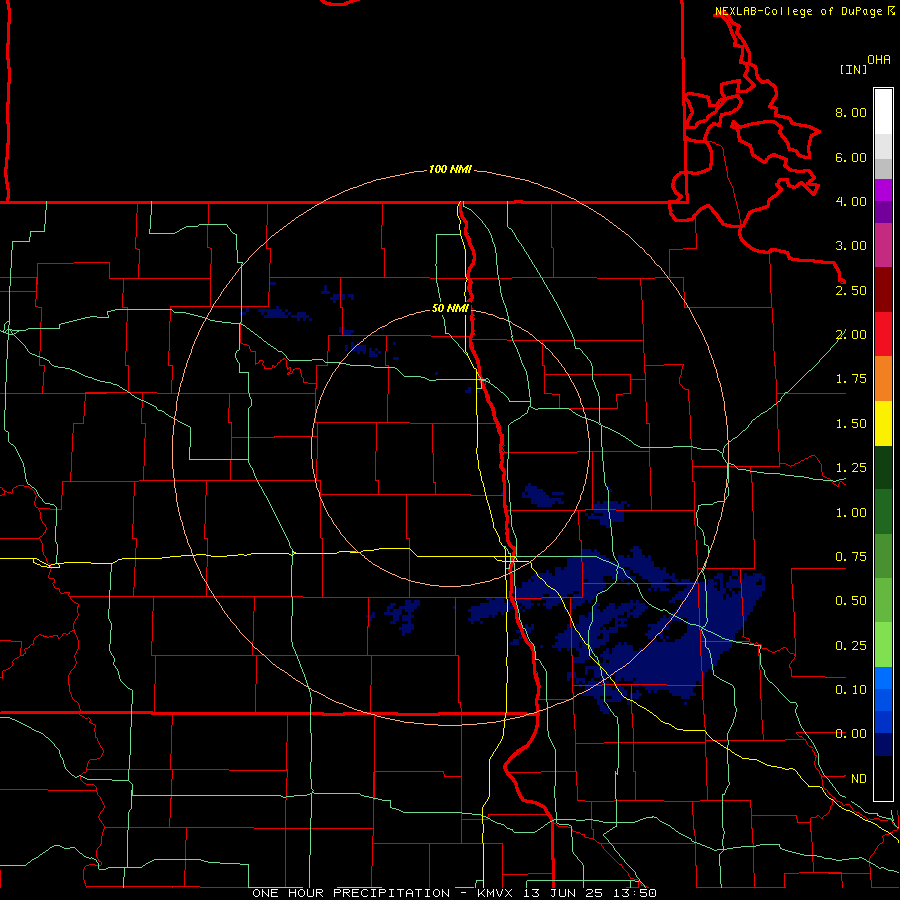Click the 3.00 legend value
The image size is (900, 900).
pos(851,246)
